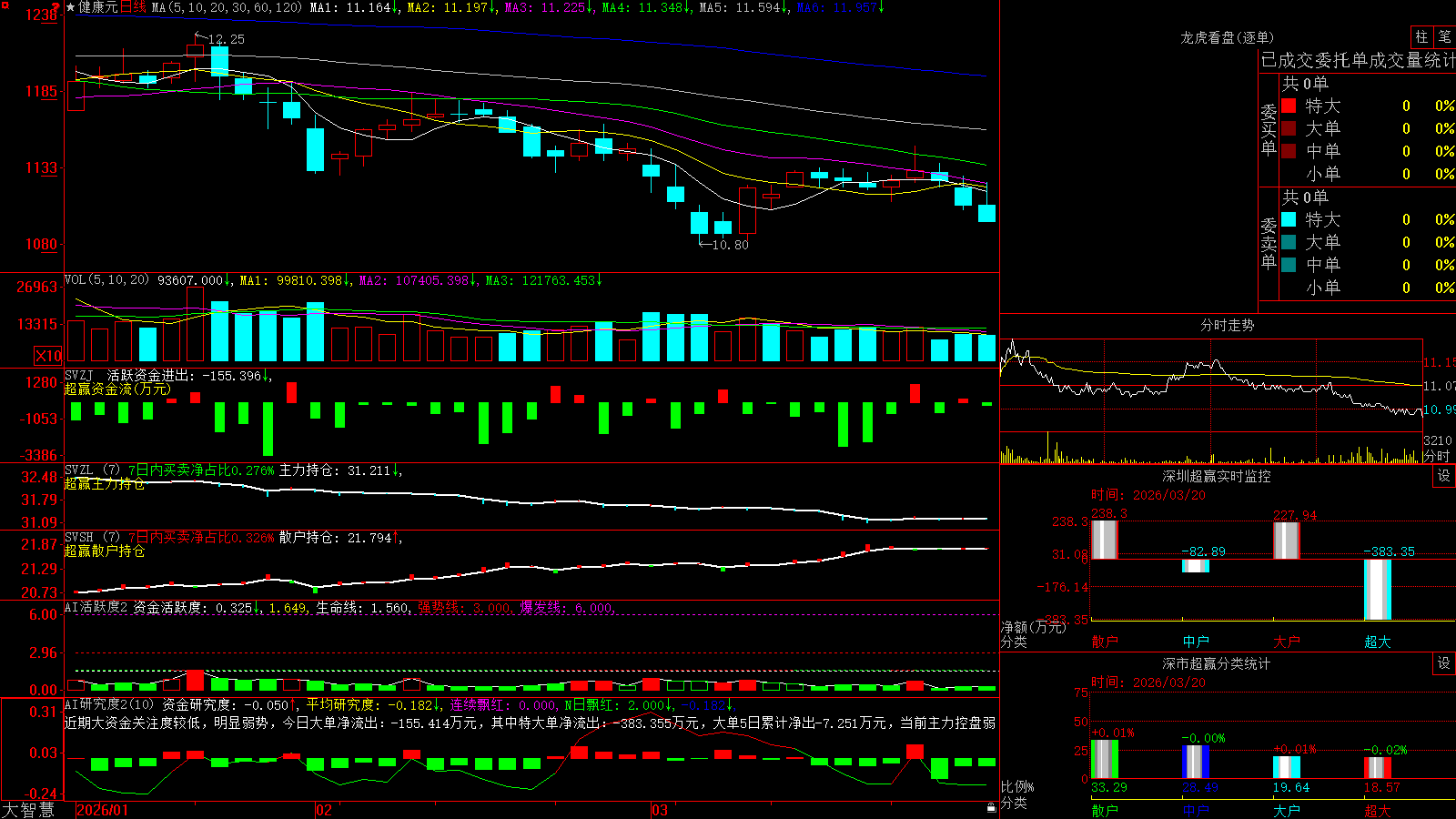Image resolution: width=1456 pixels, height=819 pixels.
Task: Click the 03 month marker on the timeline
Action: click(x=660, y=810)
